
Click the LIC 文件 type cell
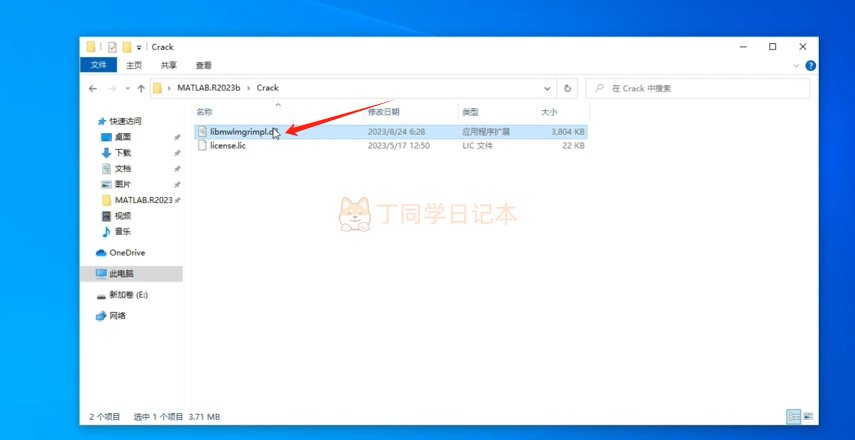pos(477,146)
